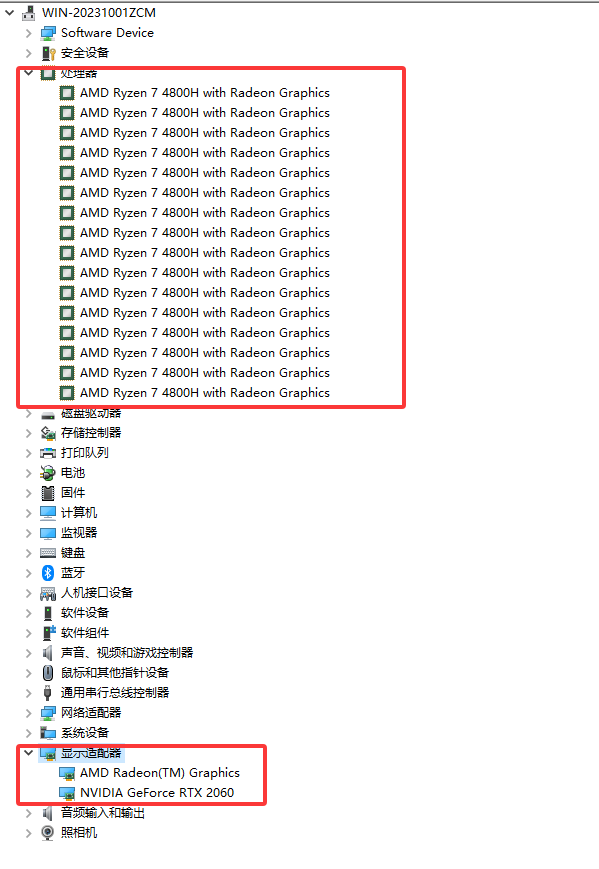Click the USB controllers (通用串行总线控制器) icon

coord(48,692)
